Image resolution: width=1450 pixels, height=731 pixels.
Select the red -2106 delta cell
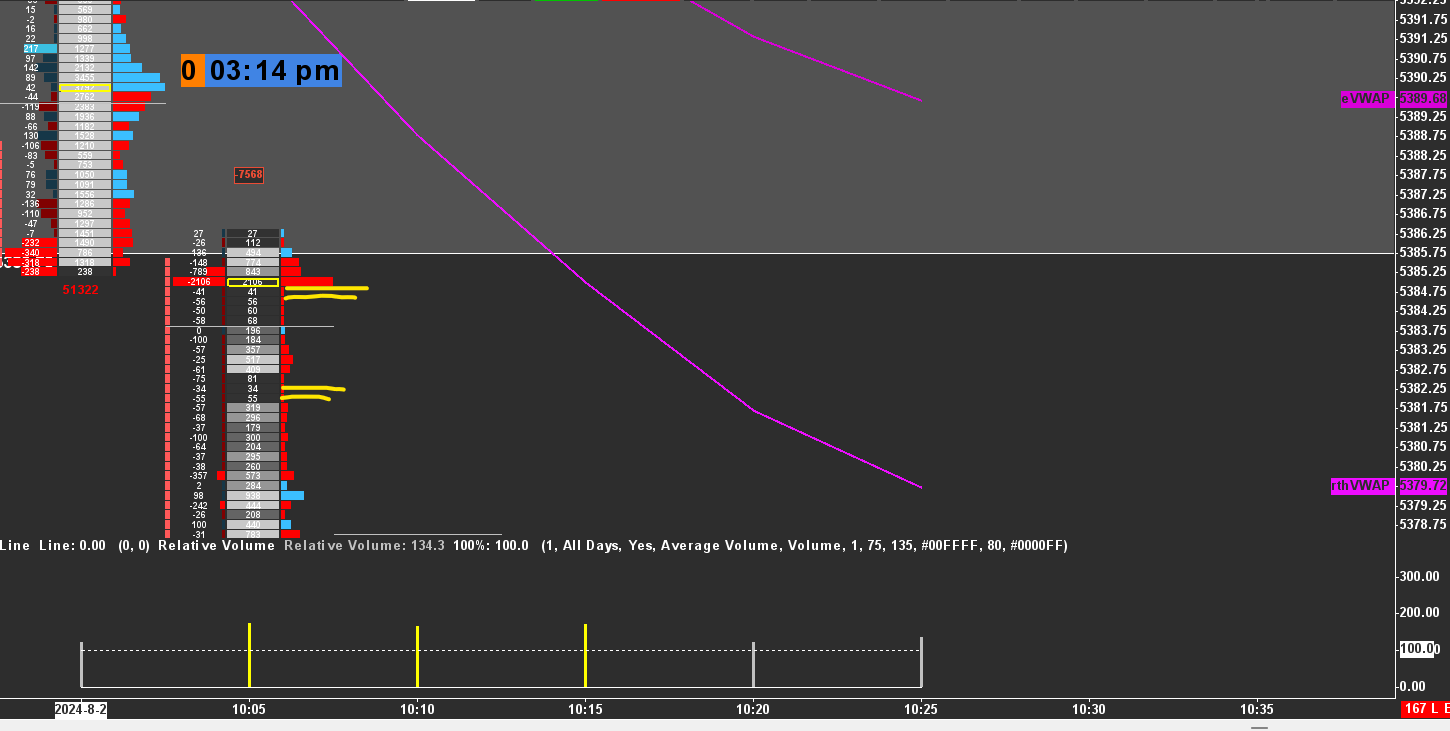(199, 282)
